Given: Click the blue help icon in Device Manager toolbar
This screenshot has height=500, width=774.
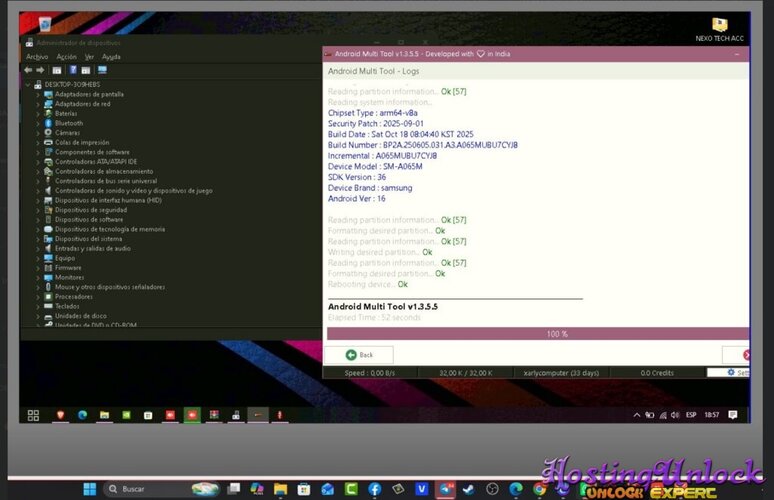Looking at the screenshot, I should 73,70.
